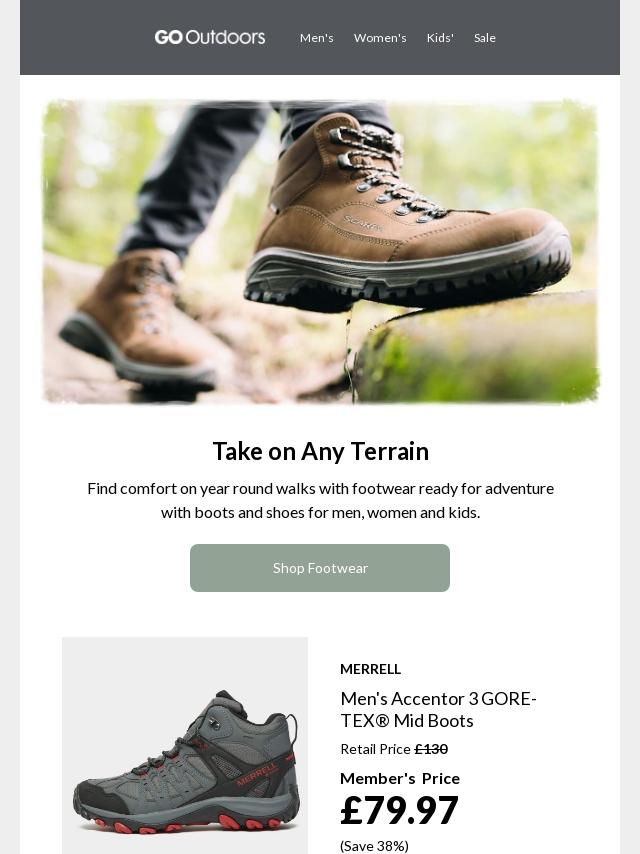The width and height of the screenshot is (640, 854).
Task: Open the Men's navigation link
Action: pos(316,38)
